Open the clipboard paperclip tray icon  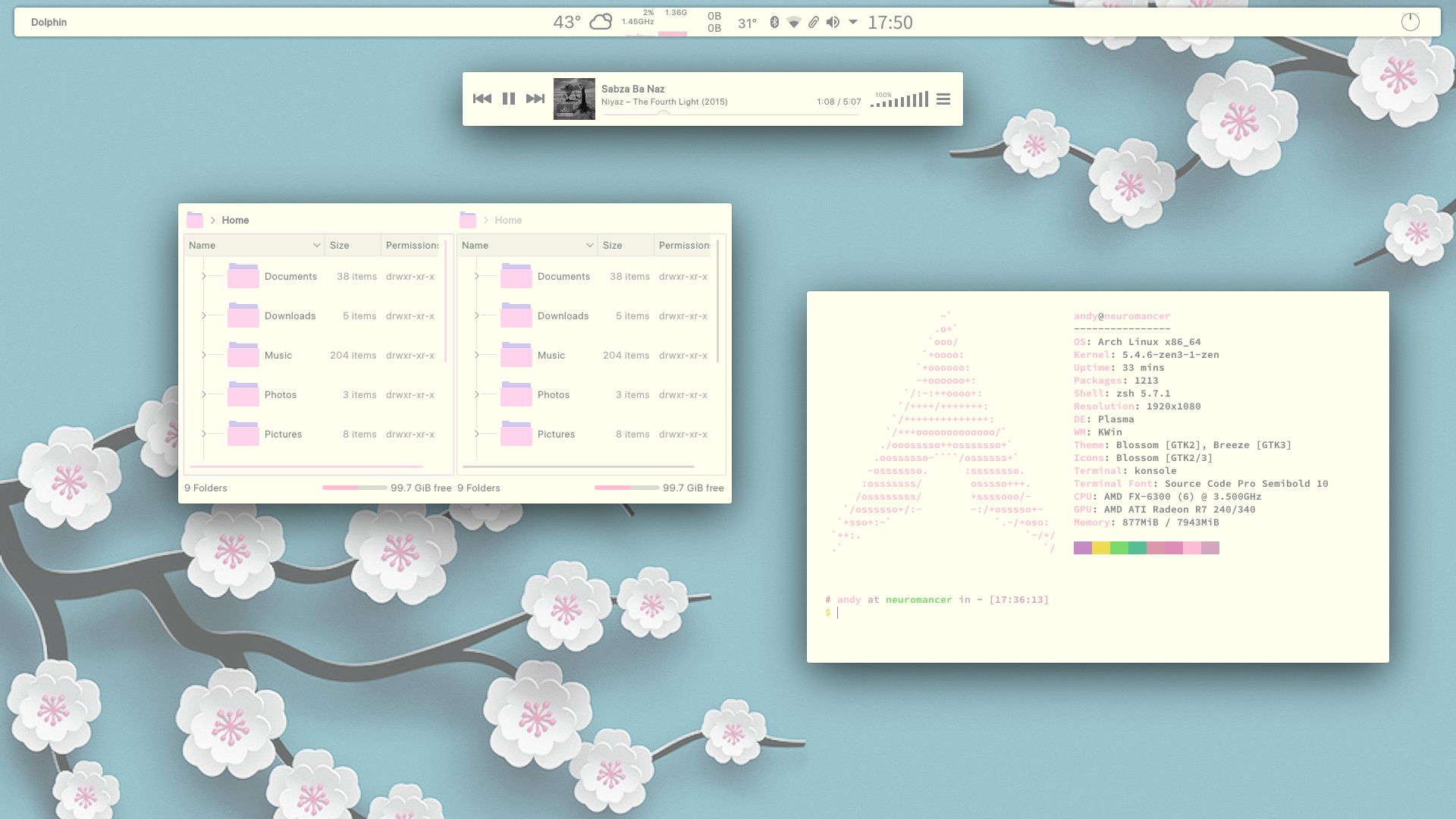813,22
